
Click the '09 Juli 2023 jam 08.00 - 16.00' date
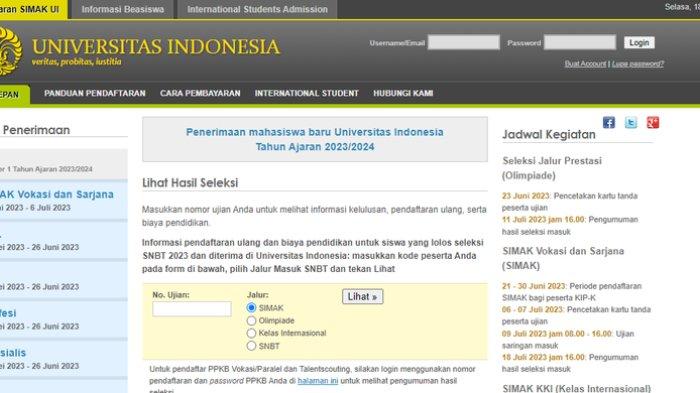click(557, 334)
